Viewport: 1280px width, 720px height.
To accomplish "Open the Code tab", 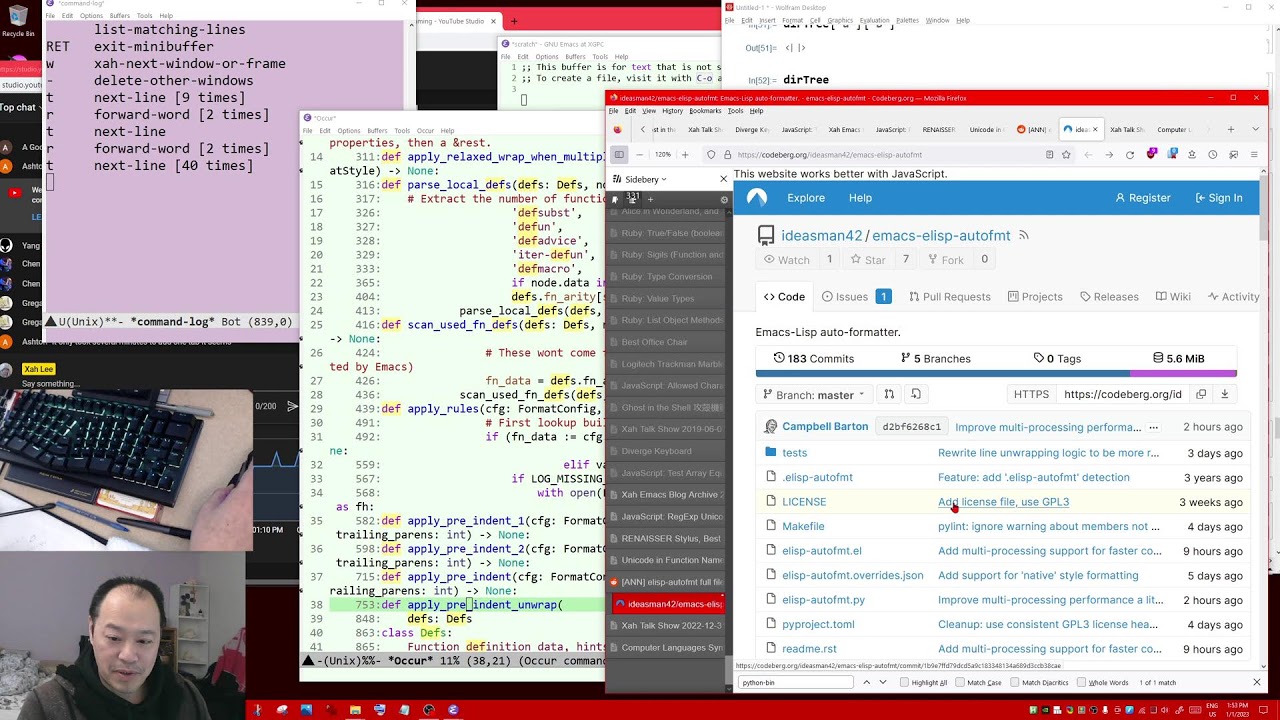I will 784,296.
